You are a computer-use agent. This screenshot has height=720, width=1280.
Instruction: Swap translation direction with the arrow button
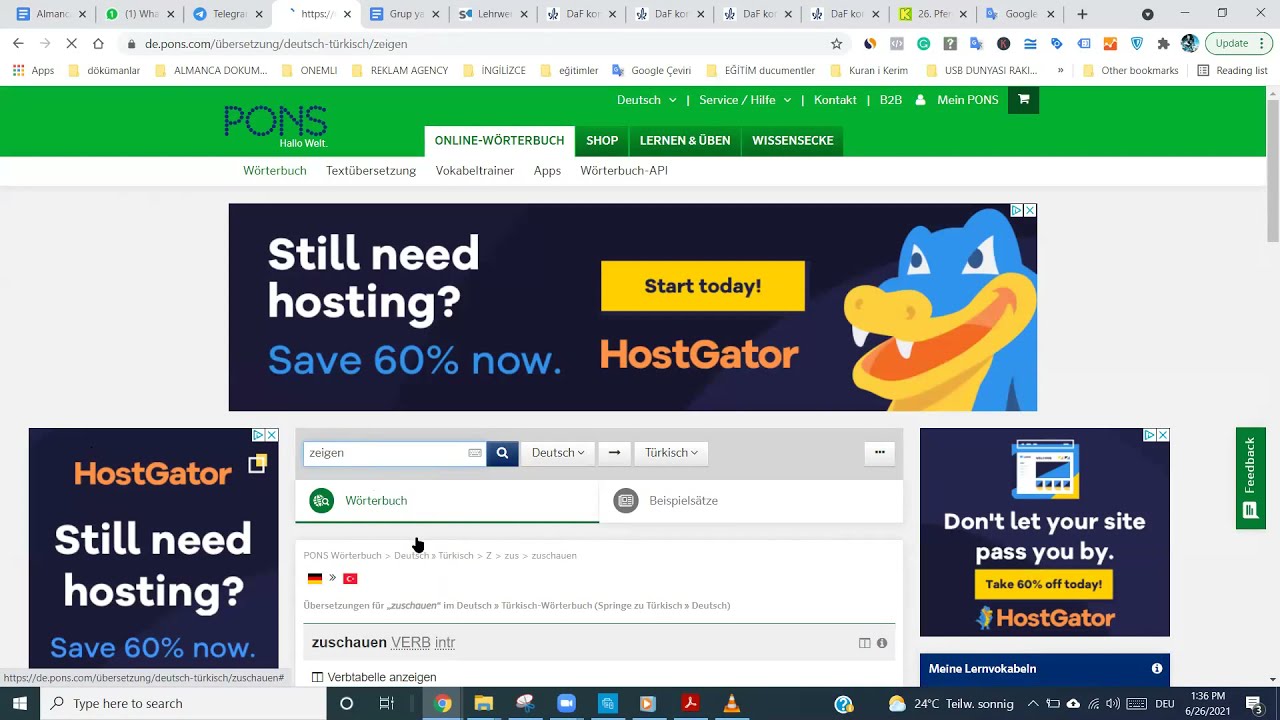point(614,453)
